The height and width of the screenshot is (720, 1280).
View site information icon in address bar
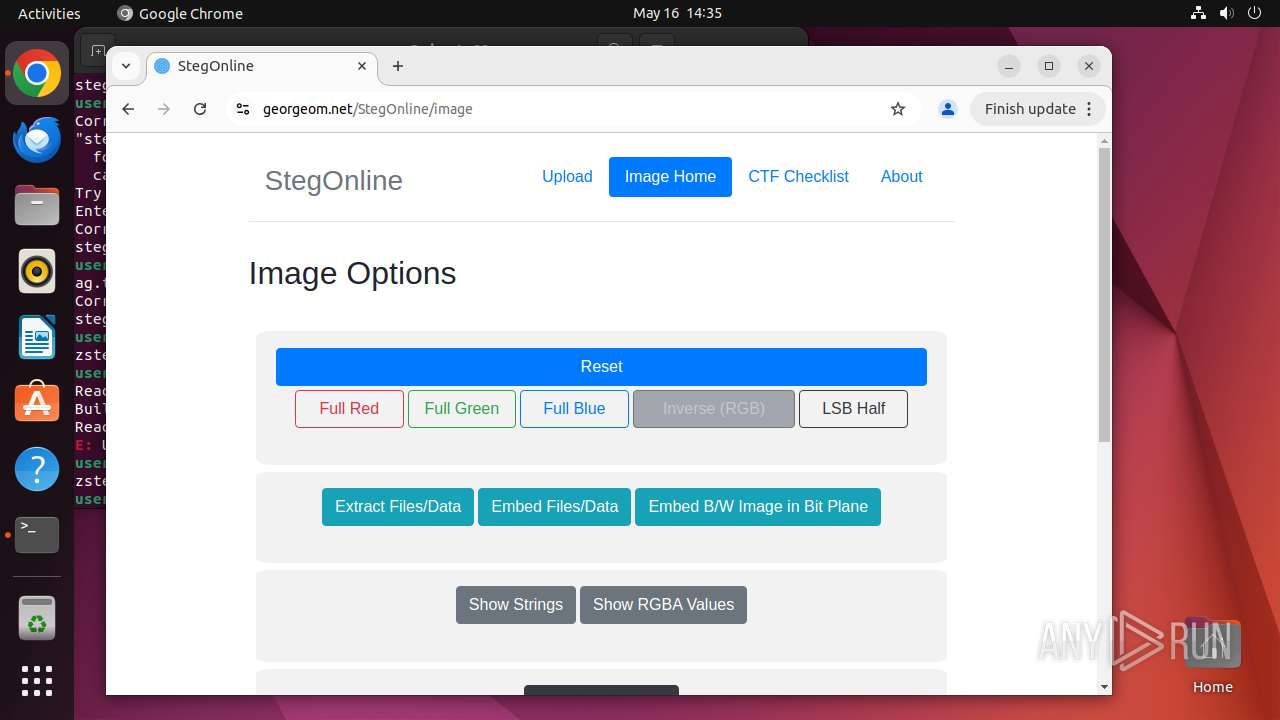[242, 109]
